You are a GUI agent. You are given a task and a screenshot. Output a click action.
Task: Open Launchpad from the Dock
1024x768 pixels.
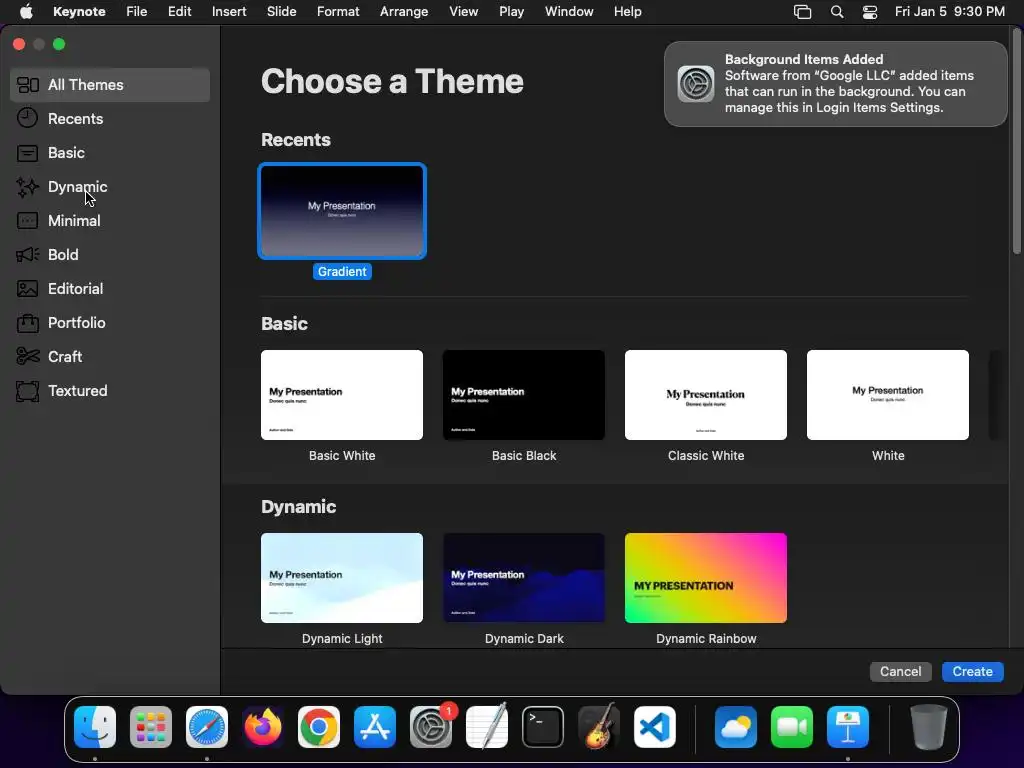point(151,727)
